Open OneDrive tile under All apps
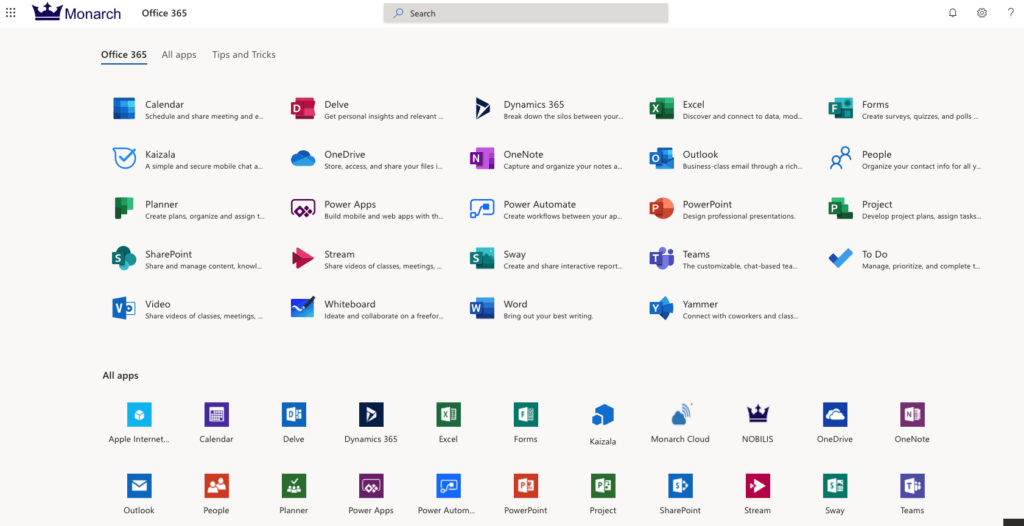 pos(835,422)
